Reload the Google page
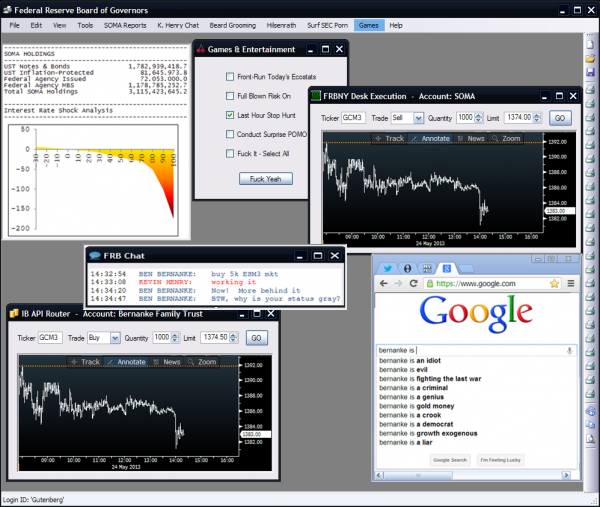 point(413,284)
